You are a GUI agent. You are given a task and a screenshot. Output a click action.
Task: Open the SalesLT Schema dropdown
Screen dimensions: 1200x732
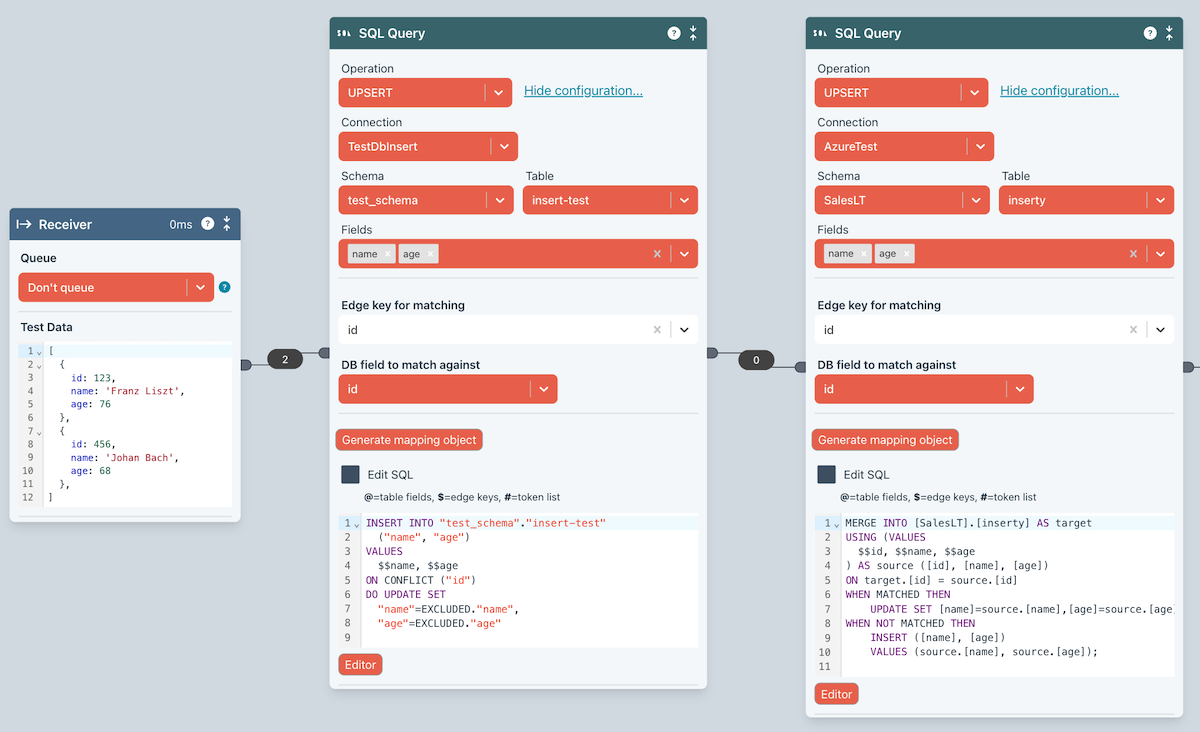point(975,200)
